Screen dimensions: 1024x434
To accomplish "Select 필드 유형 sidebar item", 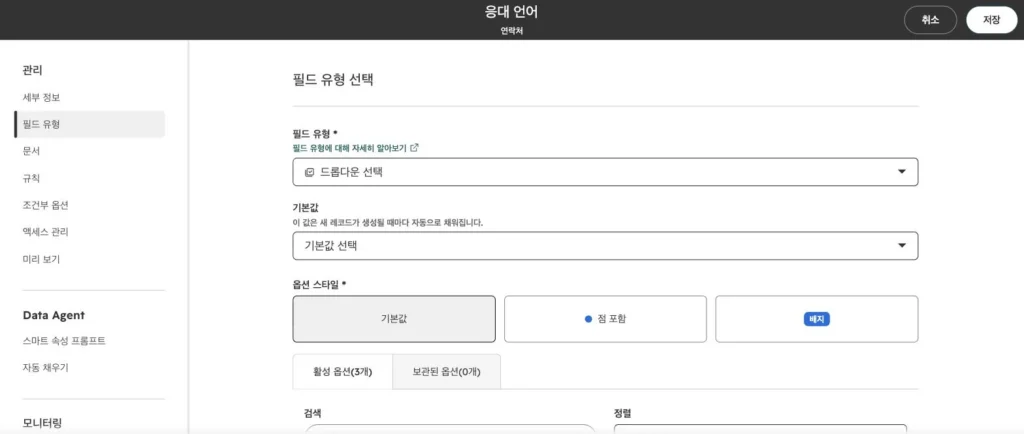I will [89, 124].
